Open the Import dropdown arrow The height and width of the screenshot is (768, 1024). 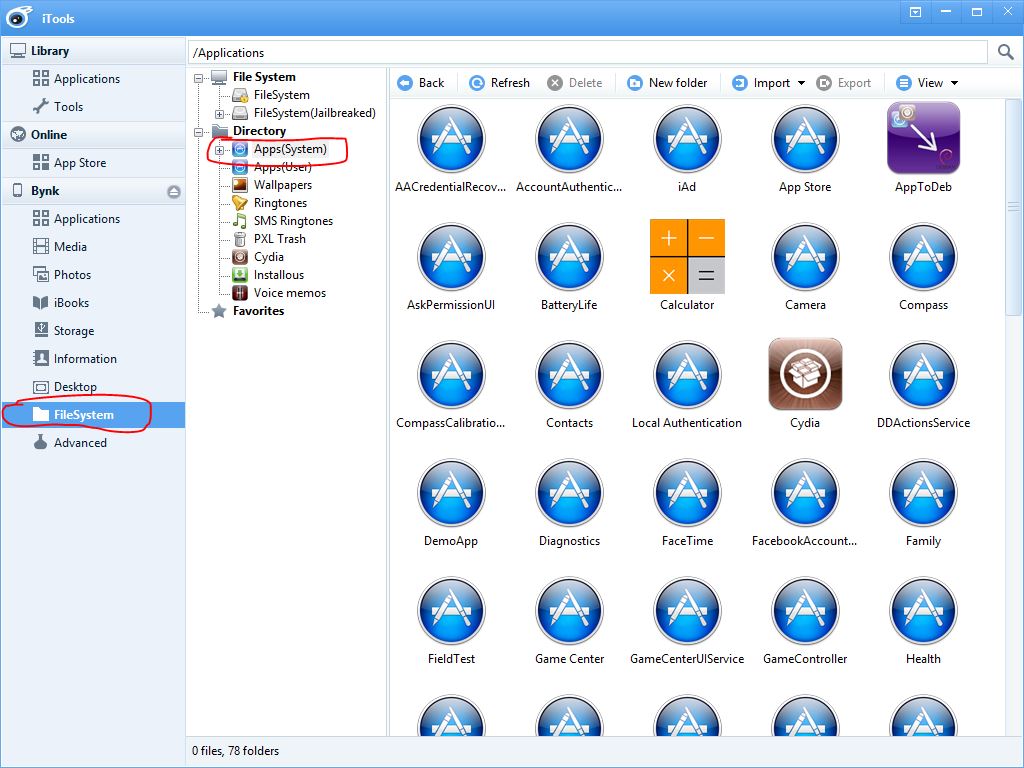(801, 83)
